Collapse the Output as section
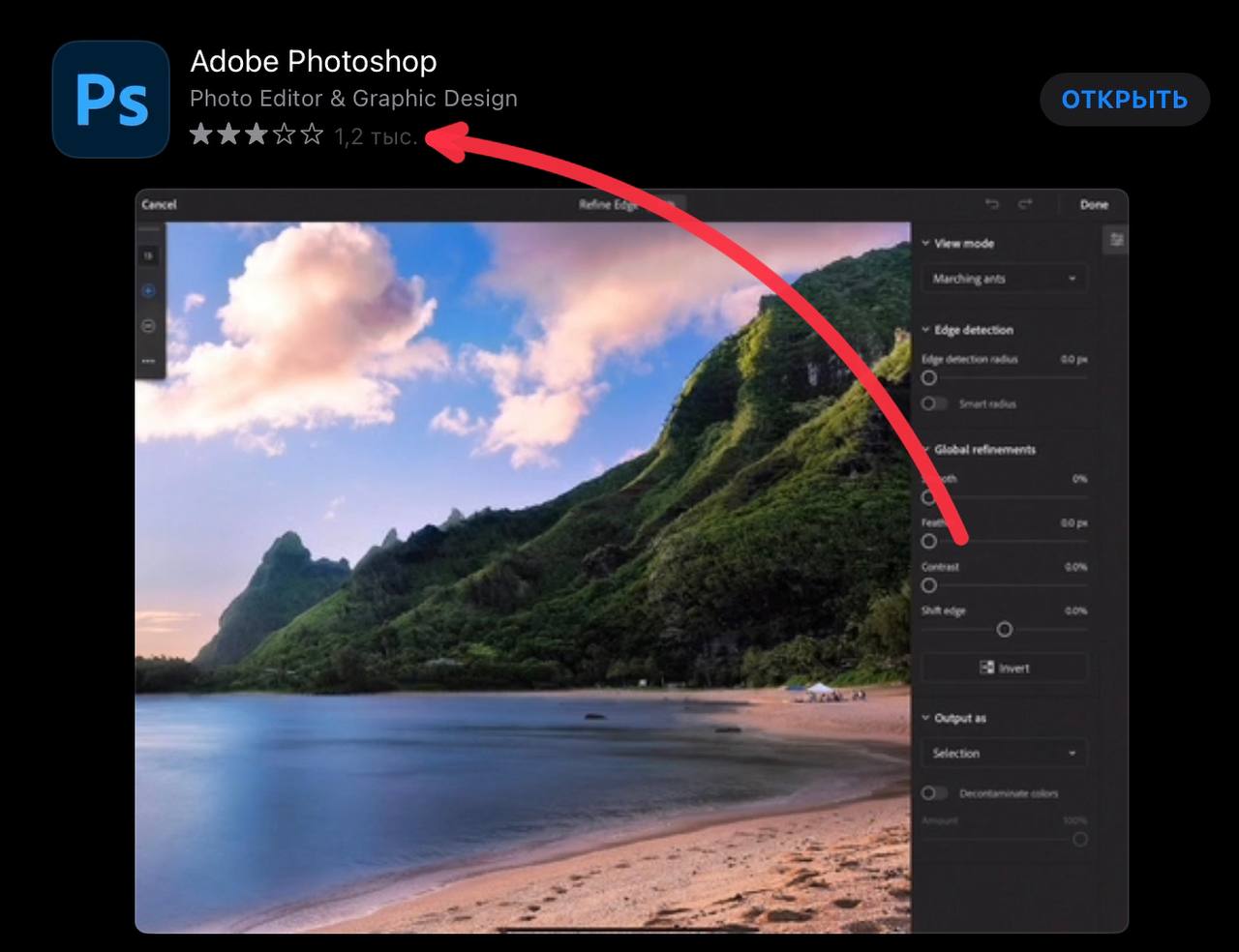Screen dimensions: 1239x952 (926, 718)
